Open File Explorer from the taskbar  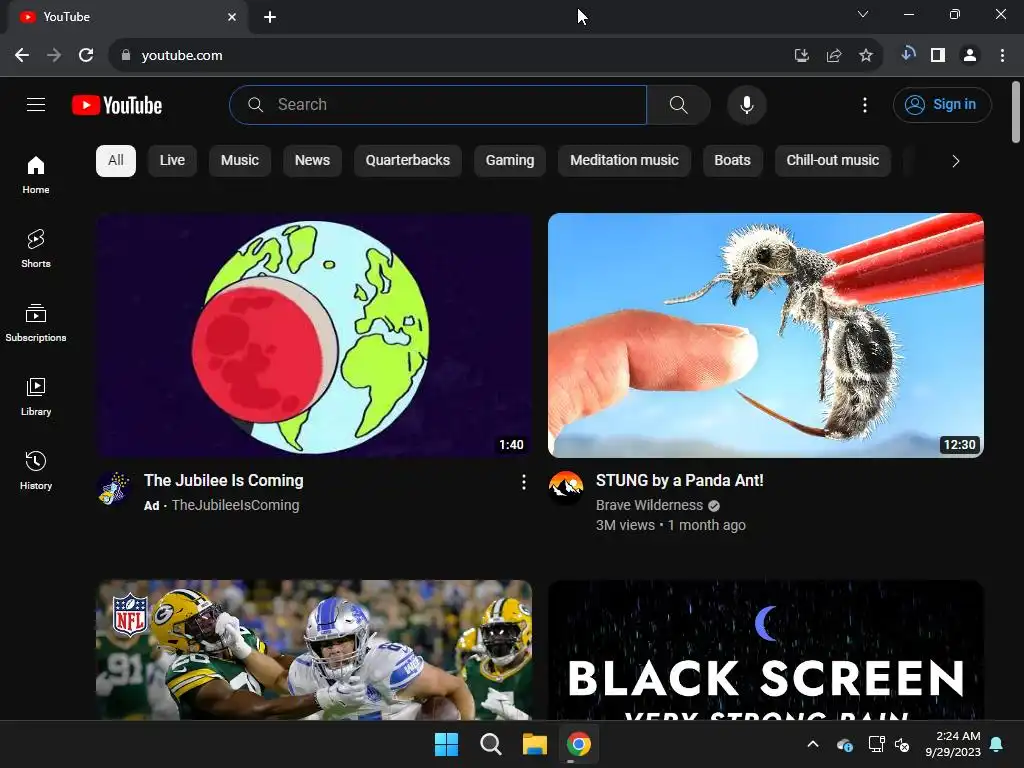[x=534, y=744]
